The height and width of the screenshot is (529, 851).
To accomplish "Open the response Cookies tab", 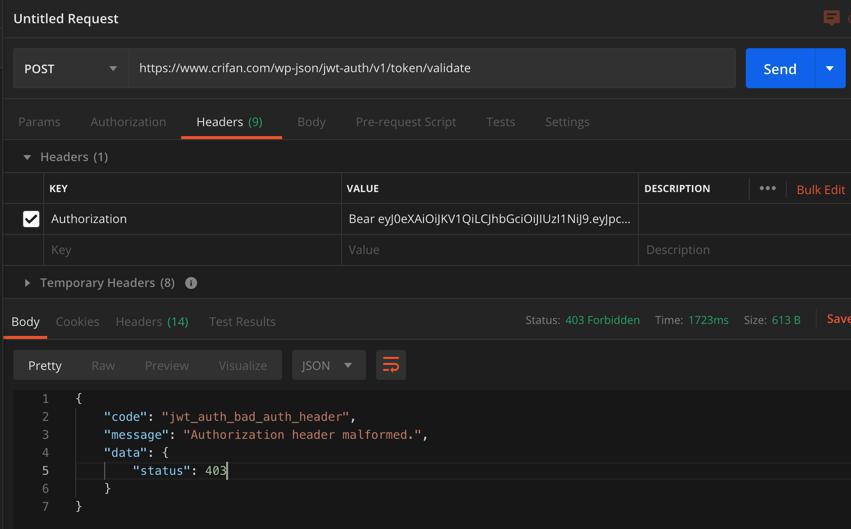I will (77, 322).
